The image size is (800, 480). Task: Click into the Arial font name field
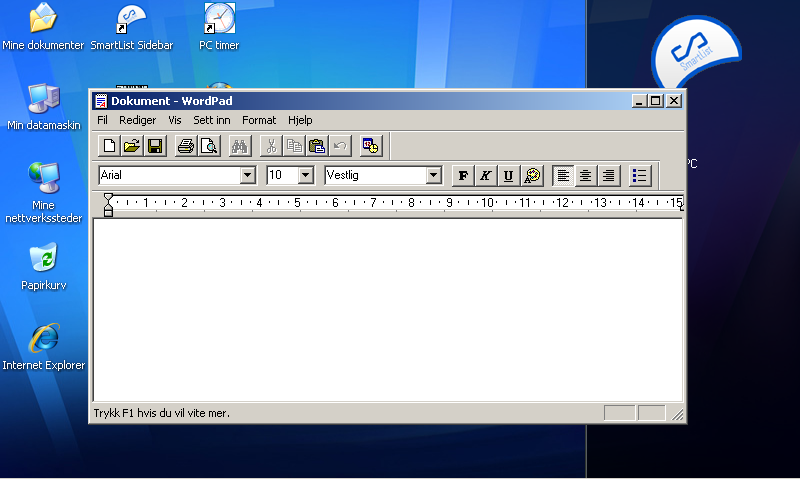pos(169,175)
